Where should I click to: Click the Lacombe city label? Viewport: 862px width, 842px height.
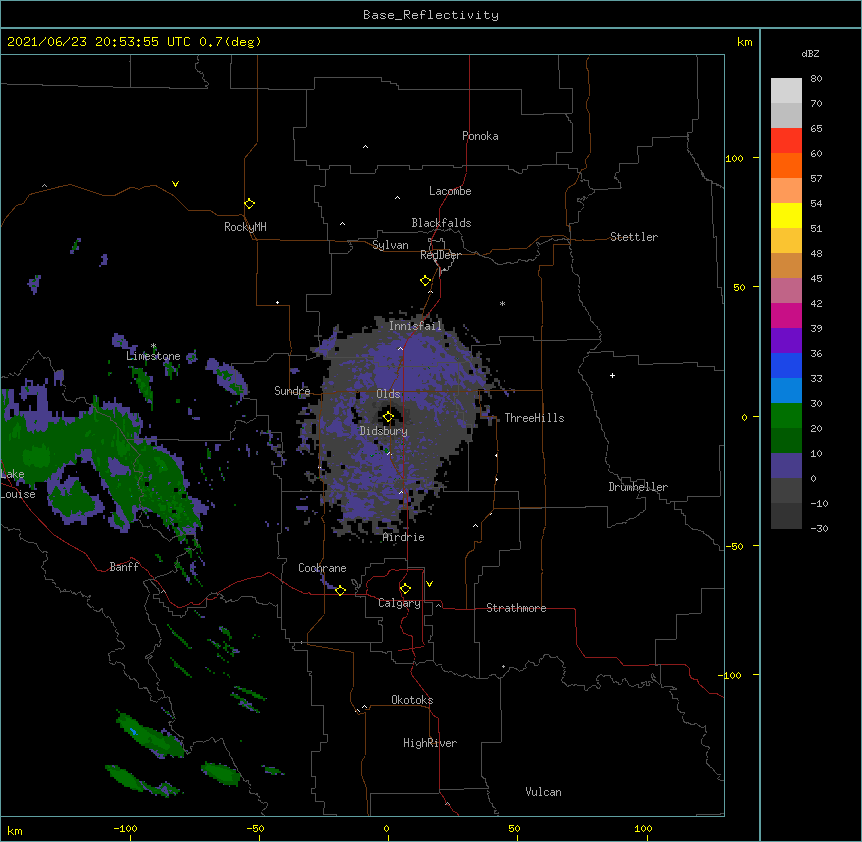point(450,191)
